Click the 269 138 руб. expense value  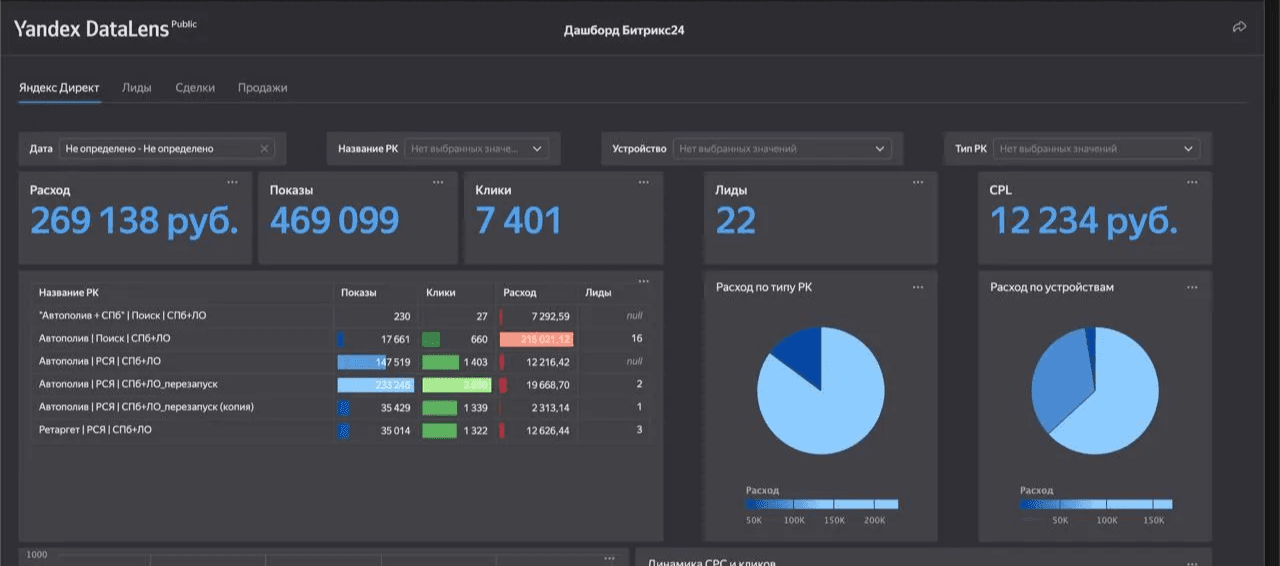[134, 221]
